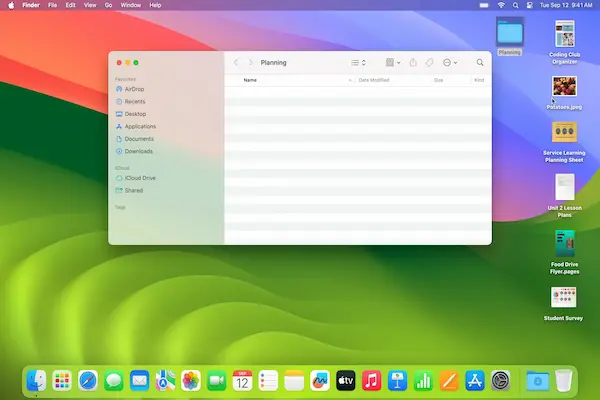Open the Window menu
This screenshot has height=400, width=600.
coord(131,5)
